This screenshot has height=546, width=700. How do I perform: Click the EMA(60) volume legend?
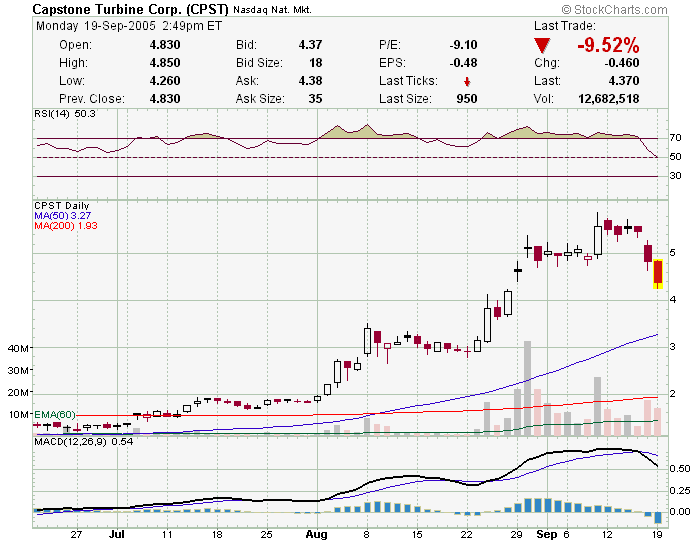[55, 415]
